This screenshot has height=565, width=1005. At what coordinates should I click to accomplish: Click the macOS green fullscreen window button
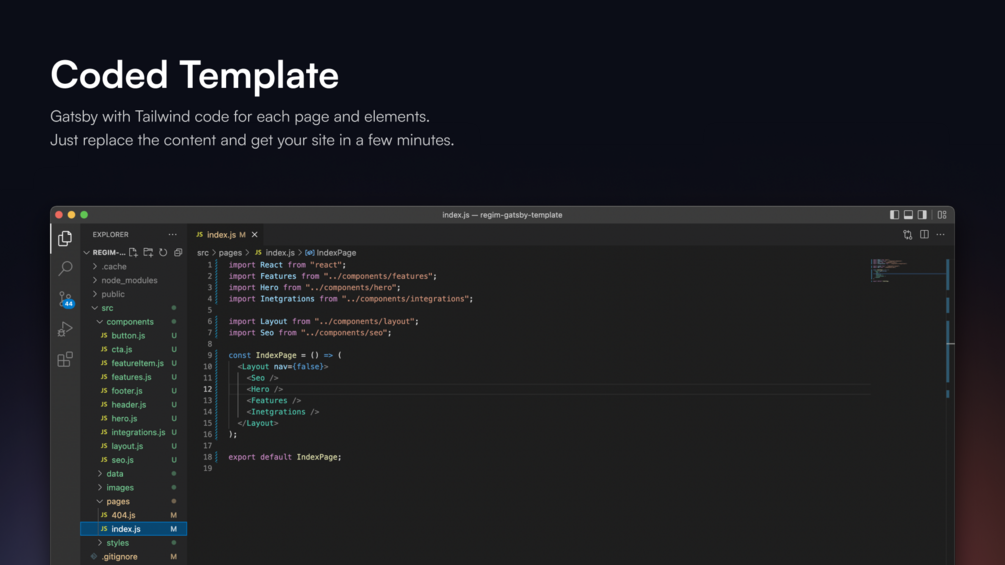[x=84, y=215]
